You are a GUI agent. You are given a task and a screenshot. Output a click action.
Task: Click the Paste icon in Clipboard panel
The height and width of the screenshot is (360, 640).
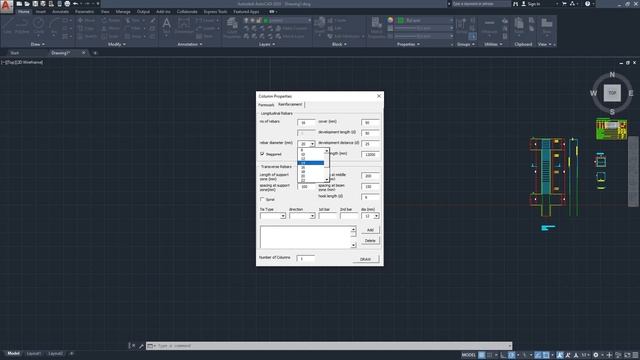pos(519,25)
